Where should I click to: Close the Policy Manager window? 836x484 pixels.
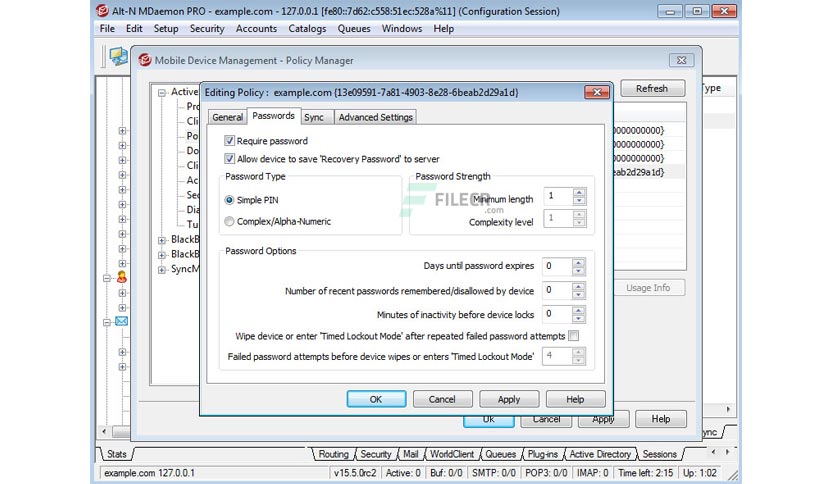(681, 60)
